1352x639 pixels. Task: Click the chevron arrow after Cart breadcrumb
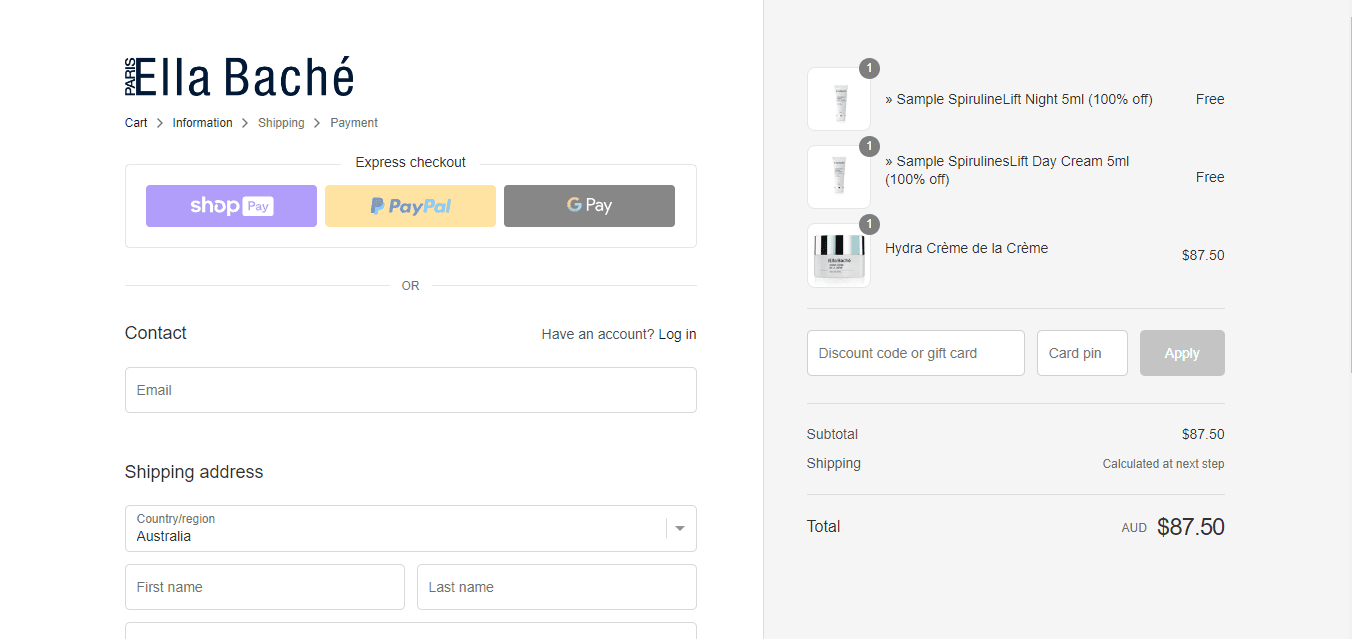point(160,123)
